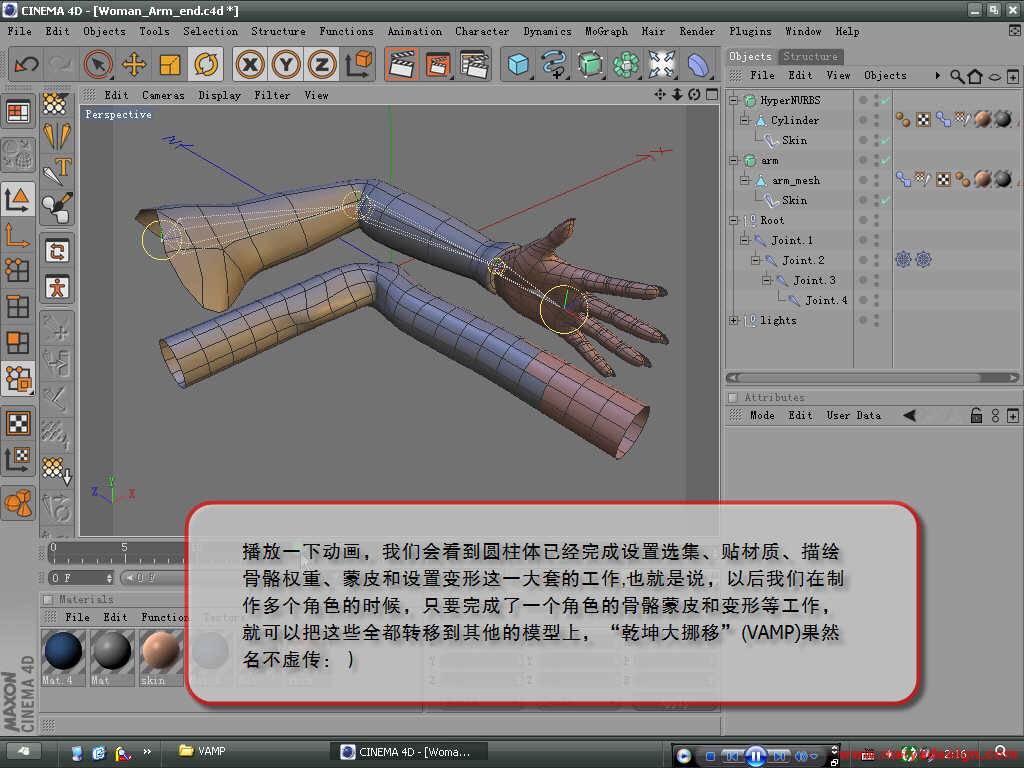Click the frame 0 F field
The height and width of the screenshot is (768, 1024).
(x=81, y=578)
